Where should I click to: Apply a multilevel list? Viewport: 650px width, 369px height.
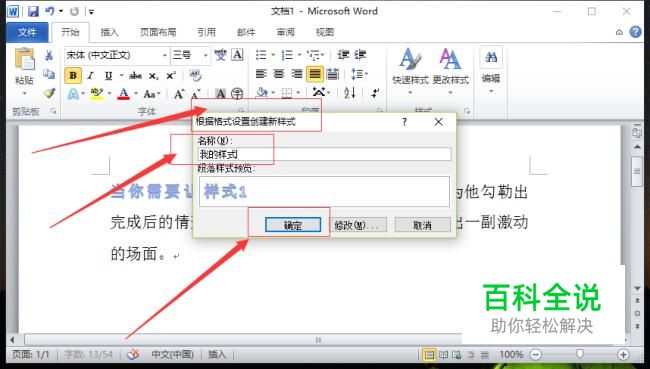tap(313, 55)
